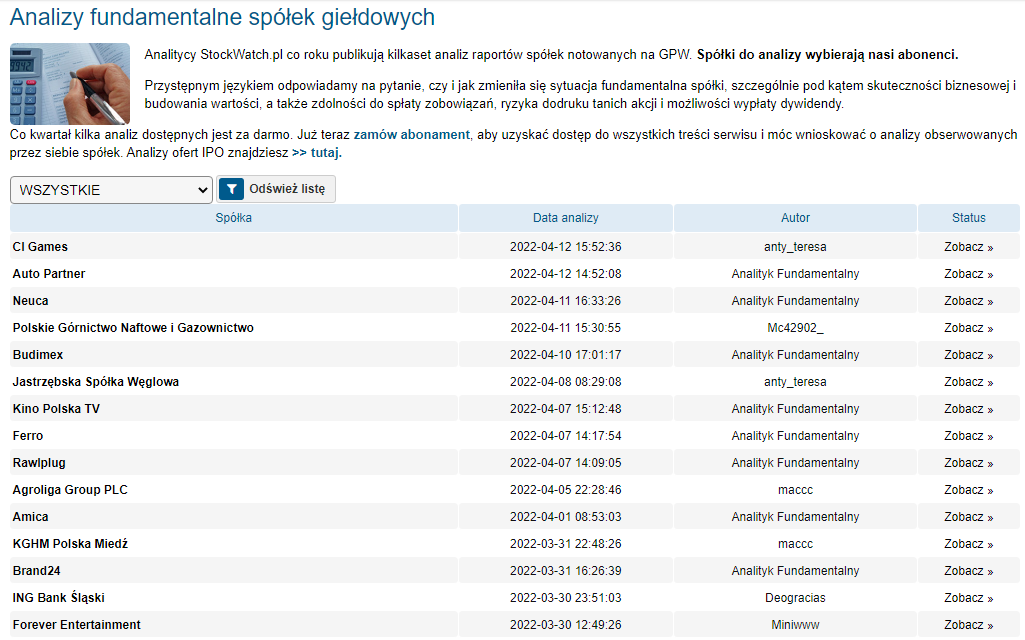Click the date 2022-04-05 22:28:46
This screenshot has height=640, width=1025.
565,490
